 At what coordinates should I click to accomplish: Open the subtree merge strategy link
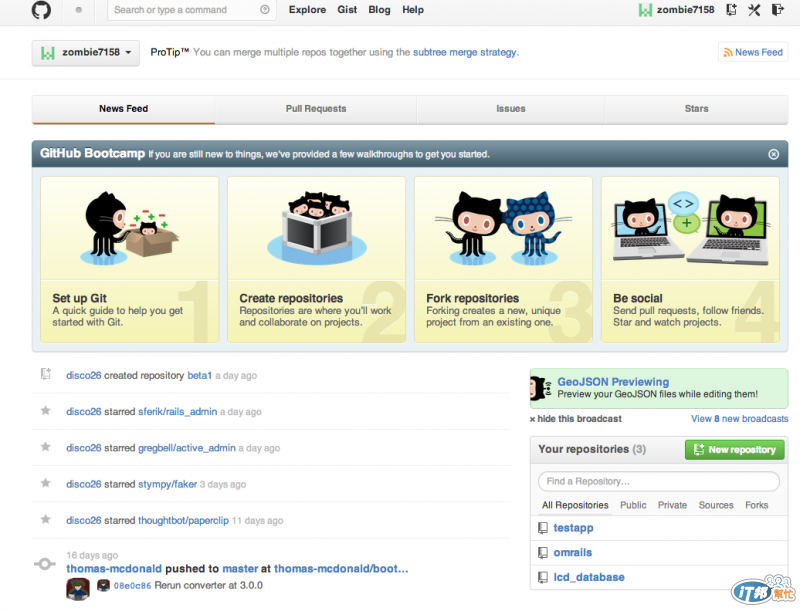click(x=465, y=52)
